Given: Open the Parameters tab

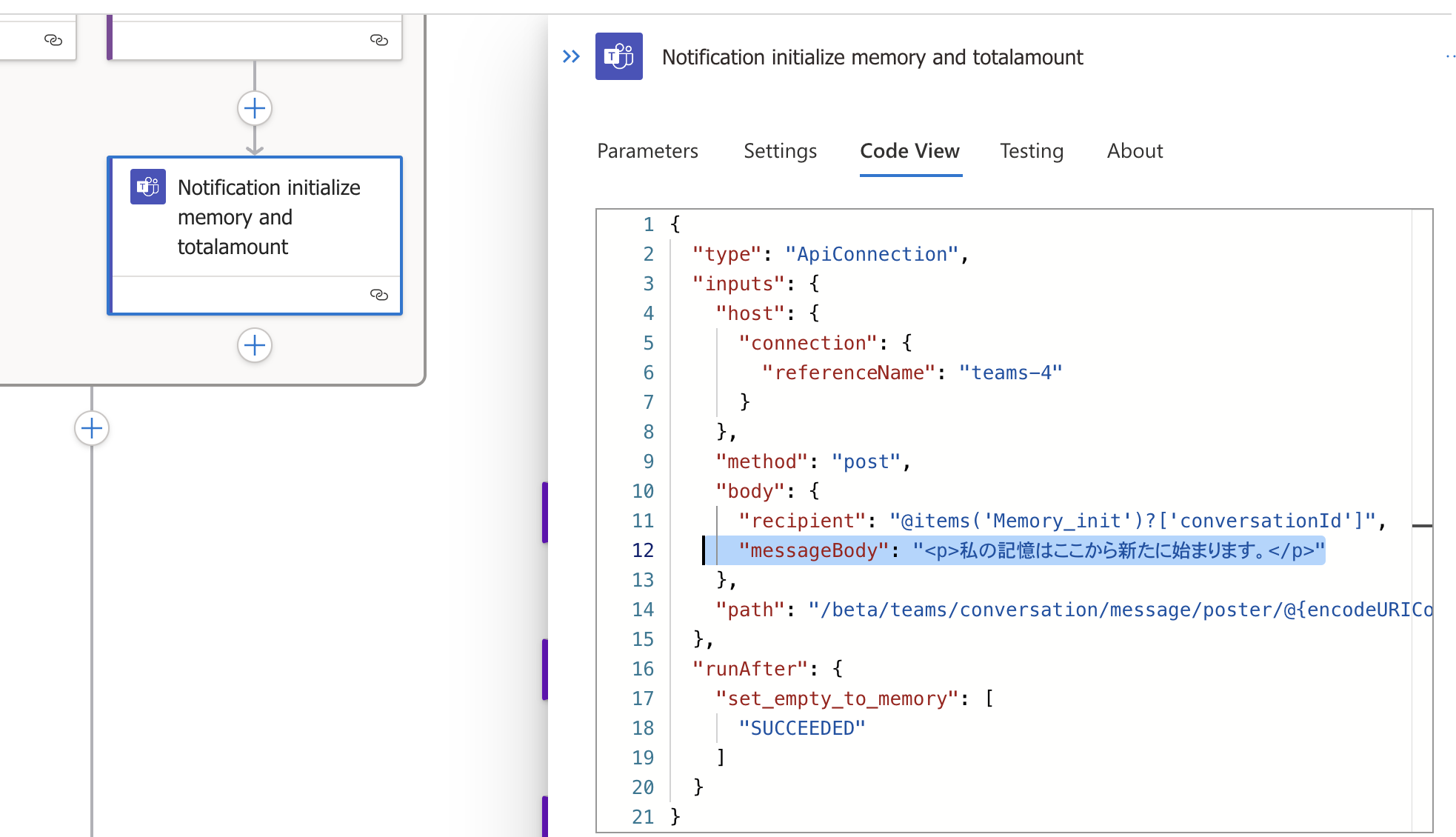Looking at the screenshot, I should pyautogui.click(x=647, y=151).
